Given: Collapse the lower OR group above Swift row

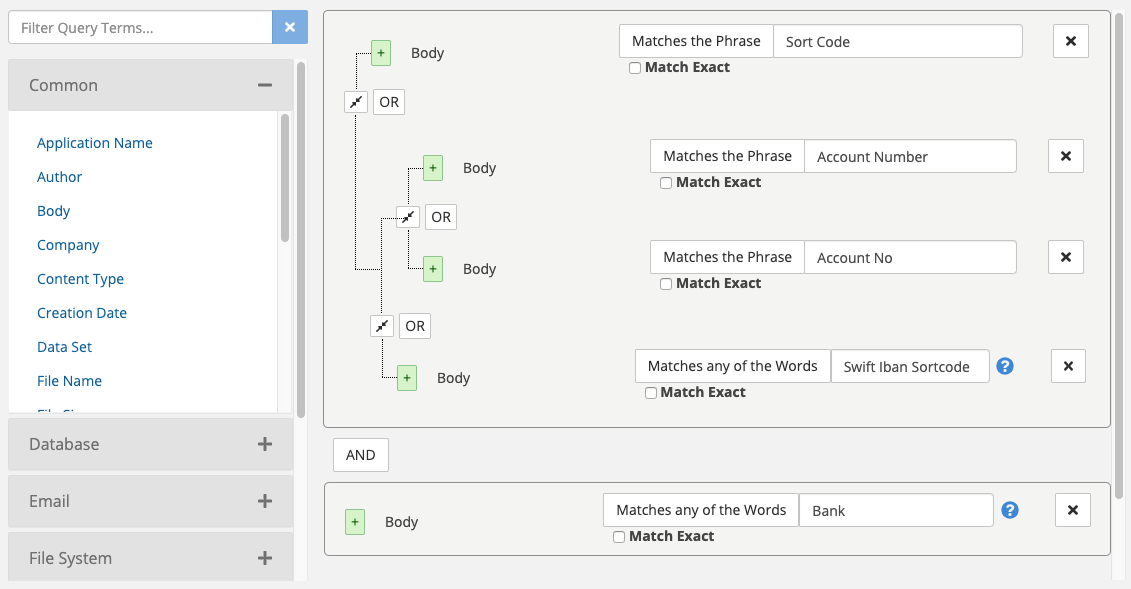Looking at the screenshot, I should (382, 326).
